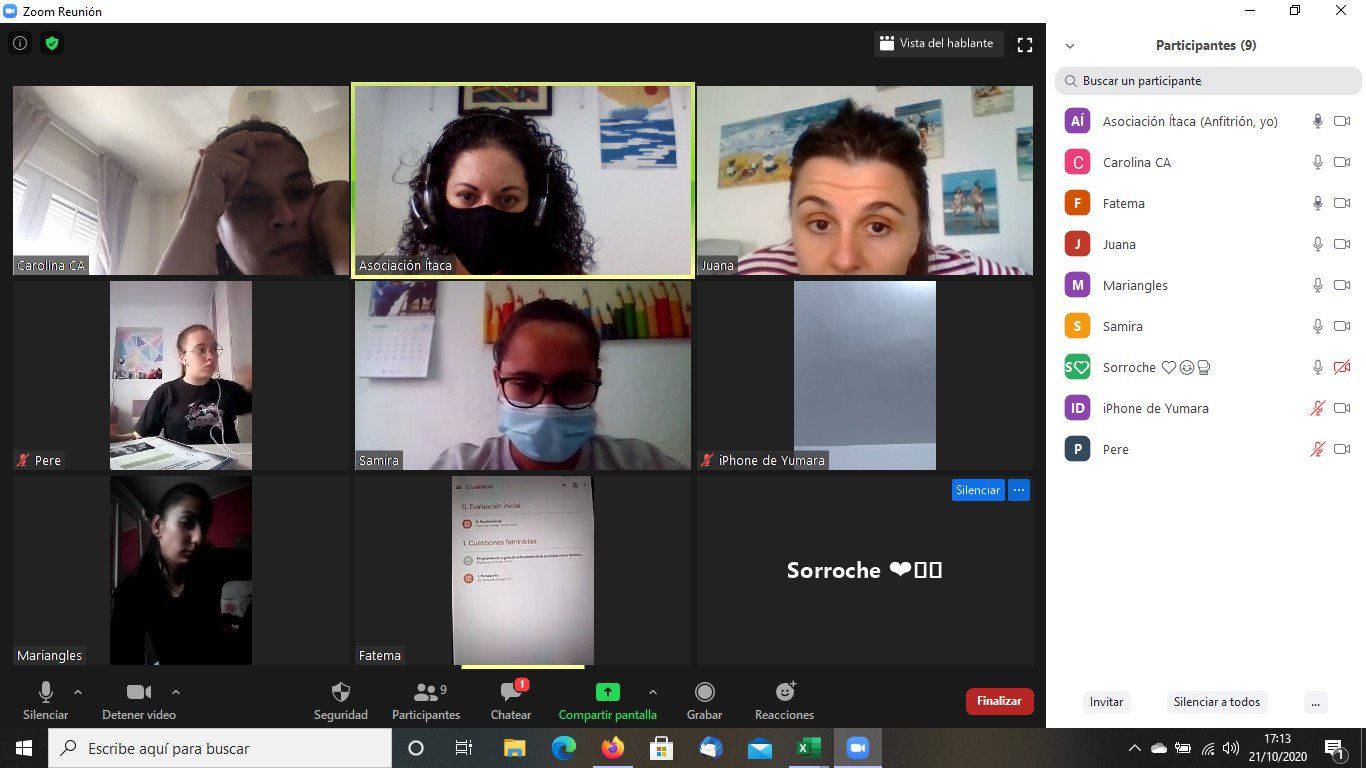Select Fatema shared document video tile

click(x=523, y=570)
